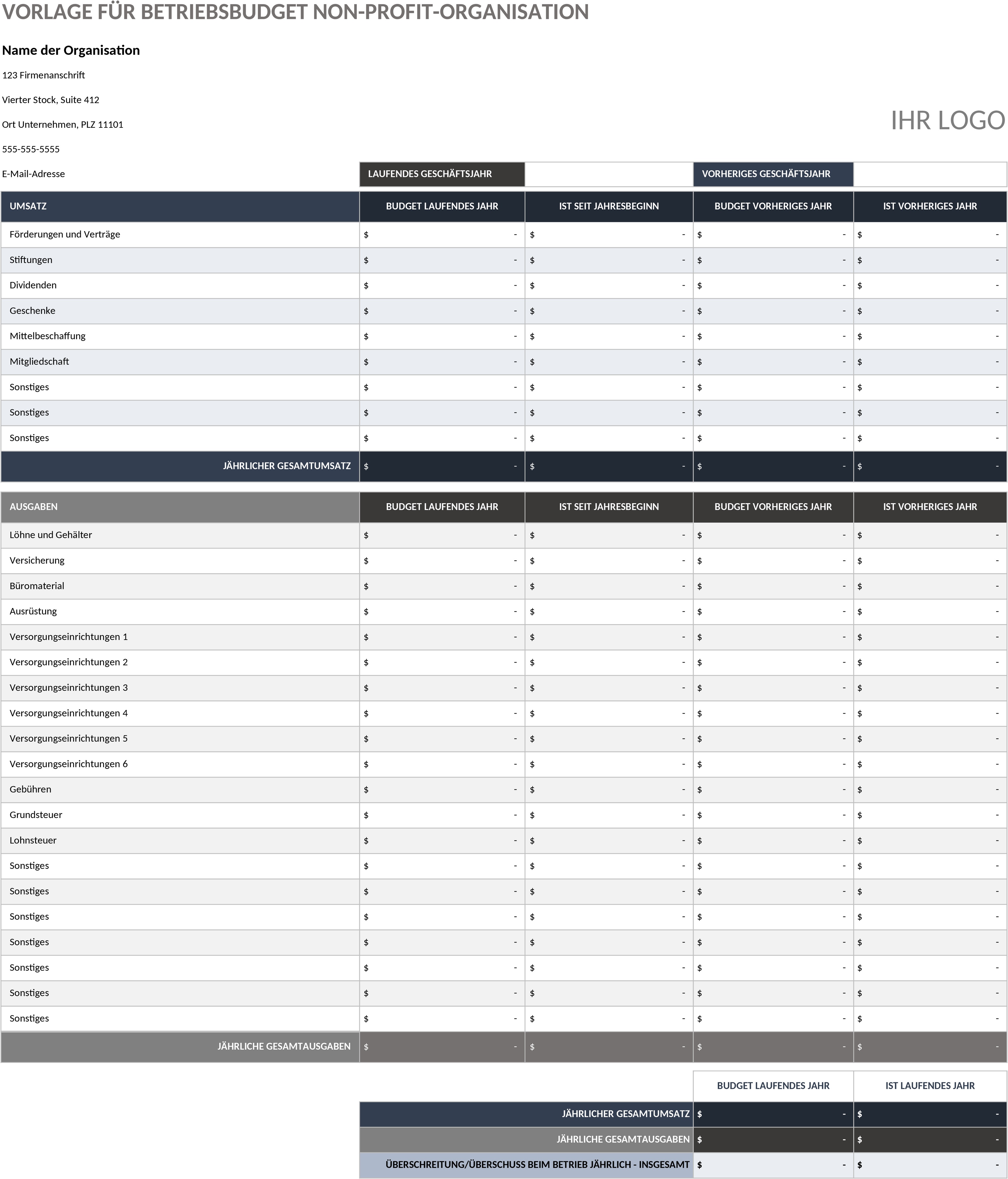Image resolution: width=1008 pixels, height=1179 pixels.
Task: Select the Dividenden Ist seit Jahresbeginn cell
Action: point(609,286)
